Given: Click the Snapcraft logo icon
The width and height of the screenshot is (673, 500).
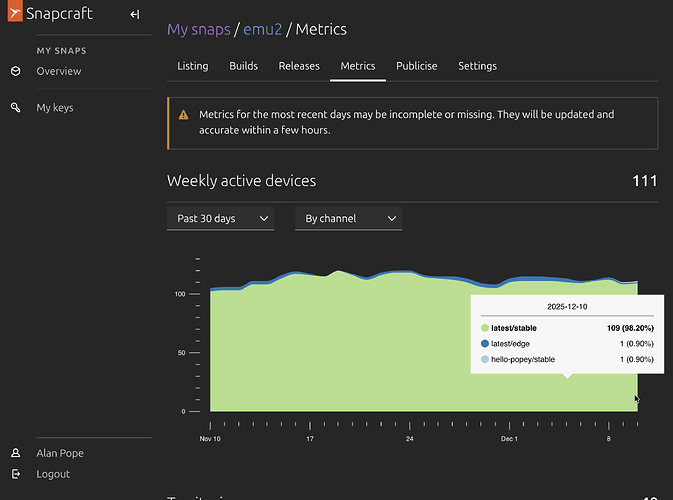Looking at the screenshot, I should [x=15, y=11].
